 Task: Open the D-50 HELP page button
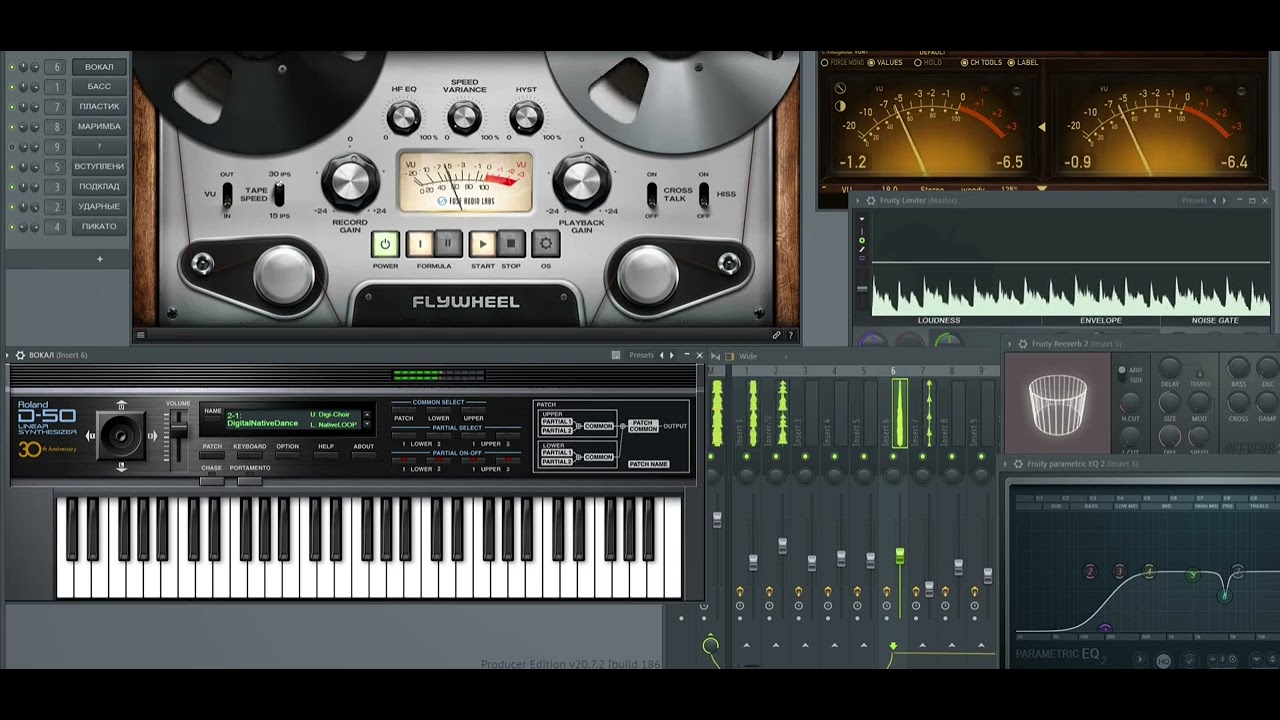(x=326, y=454)
